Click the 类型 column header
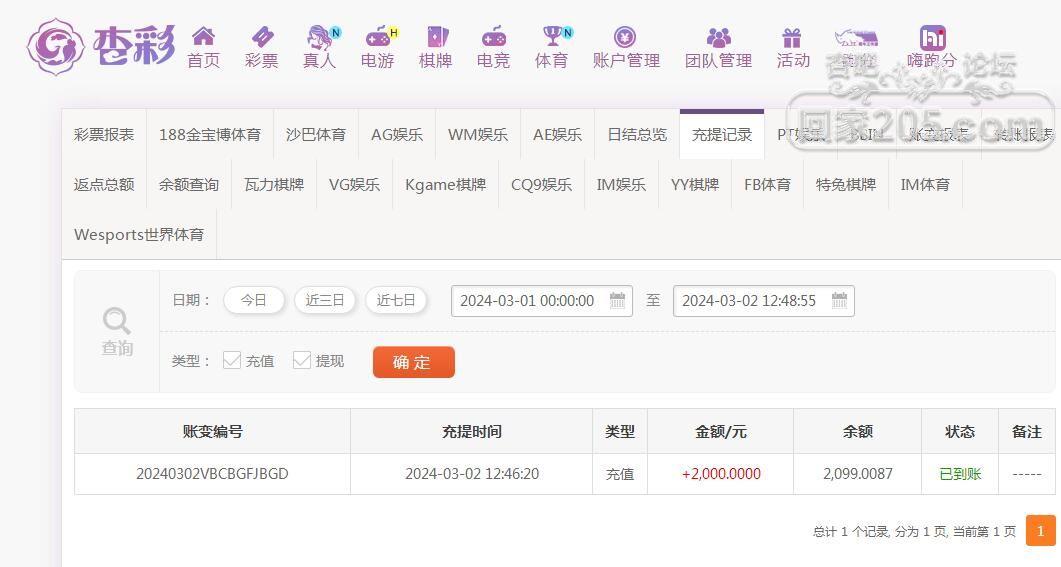 (620, 432)
